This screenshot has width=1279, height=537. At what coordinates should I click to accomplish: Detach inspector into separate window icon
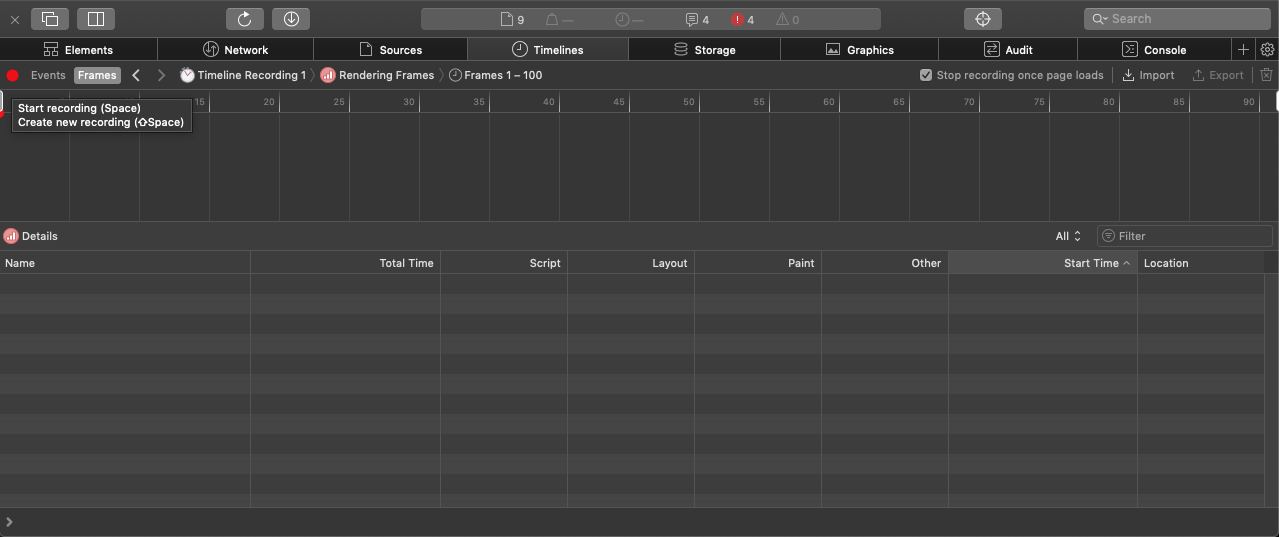(x=50, y=19)
